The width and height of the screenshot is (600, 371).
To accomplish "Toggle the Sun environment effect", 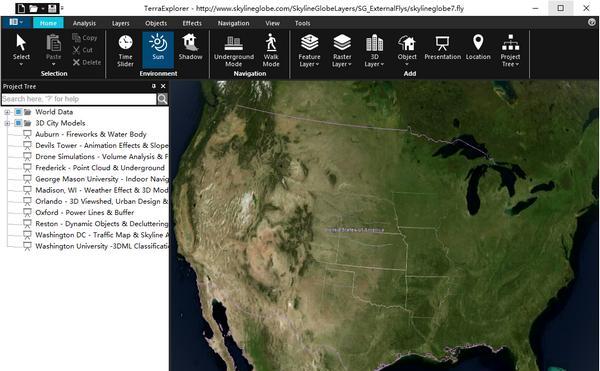I will tap(158, 50).
